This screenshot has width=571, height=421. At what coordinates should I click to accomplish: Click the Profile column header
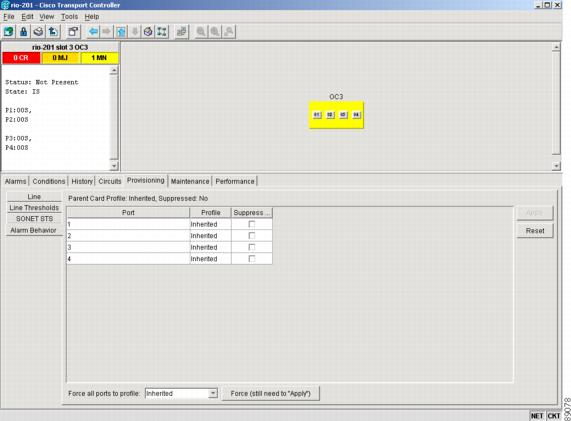[x=210, y=213]
